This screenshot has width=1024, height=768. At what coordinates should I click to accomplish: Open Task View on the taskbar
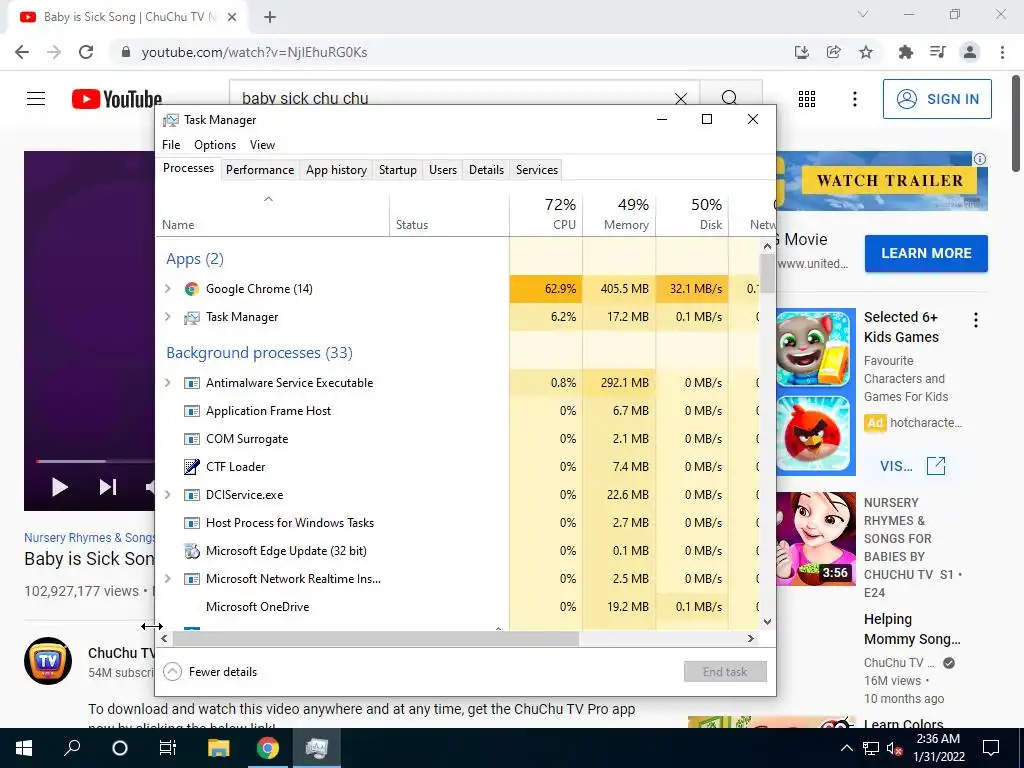click(x=168, y=748)
